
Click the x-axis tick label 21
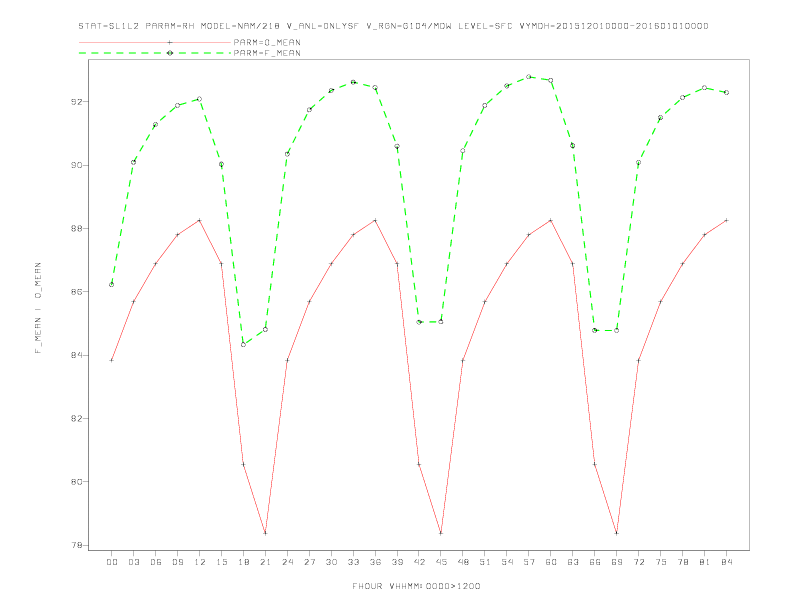pos(266,562)
